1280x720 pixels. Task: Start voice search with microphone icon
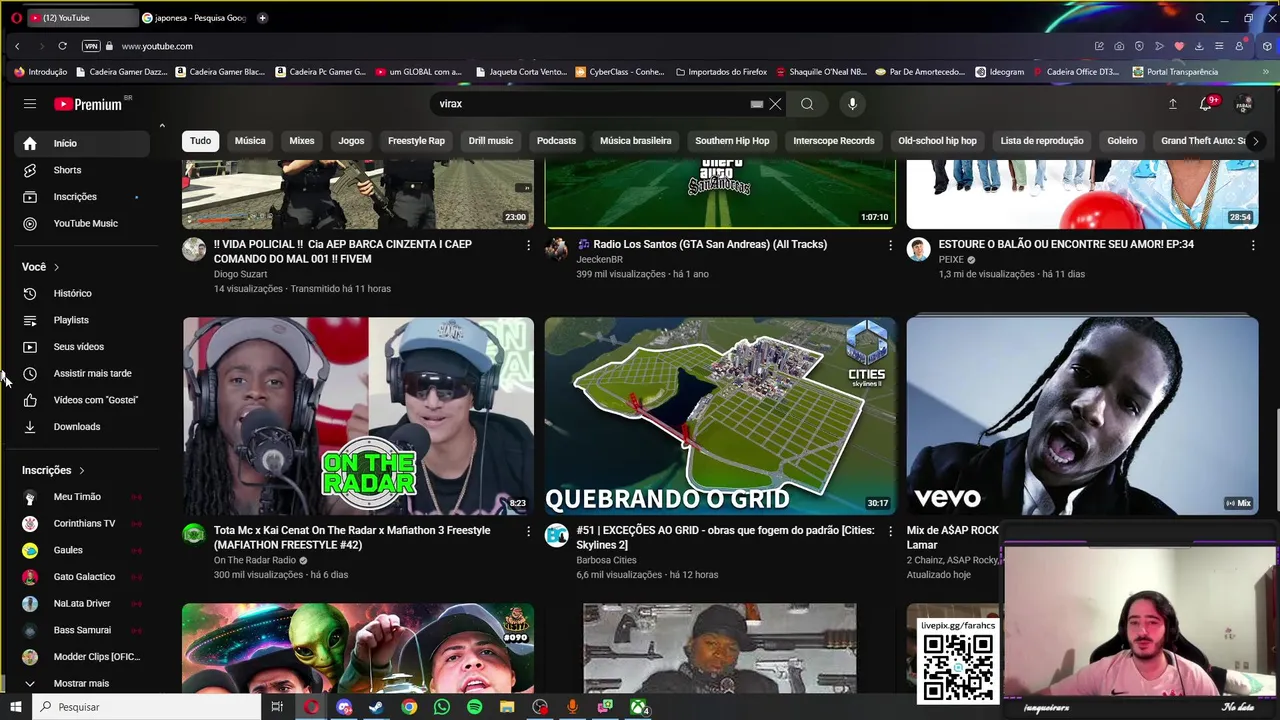(x=852, y=104)
